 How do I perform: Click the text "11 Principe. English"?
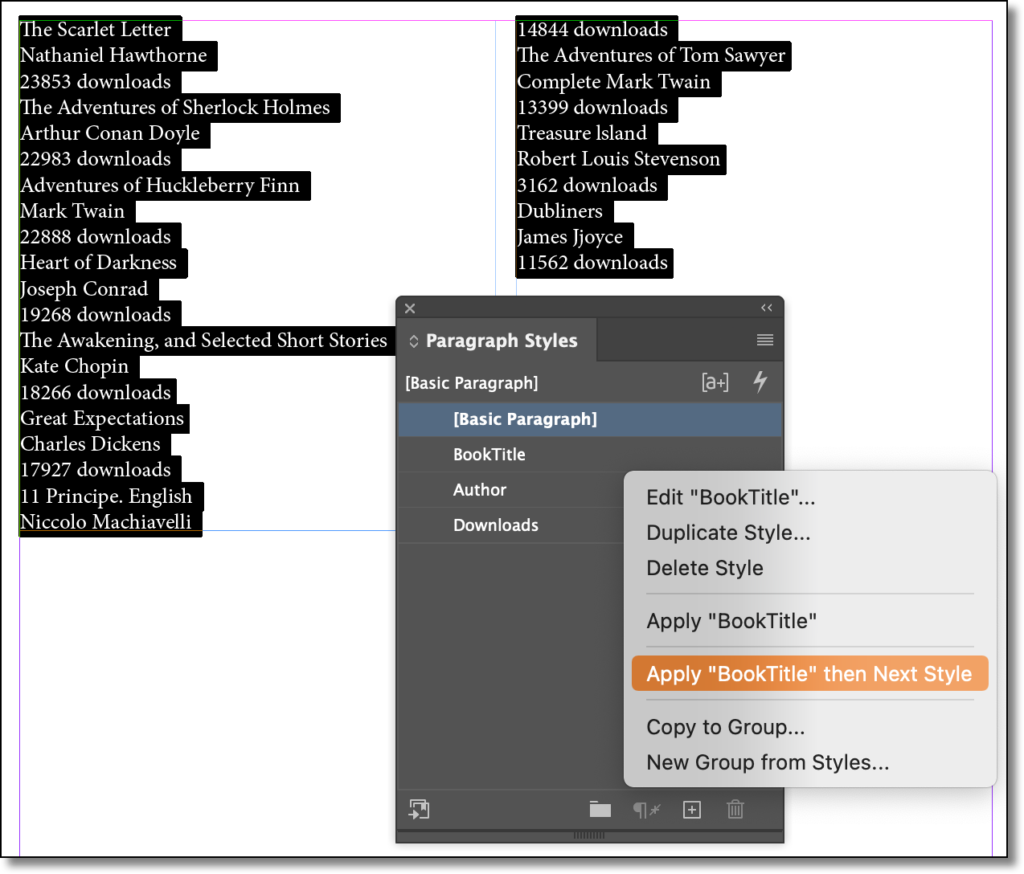pos(106,496)
